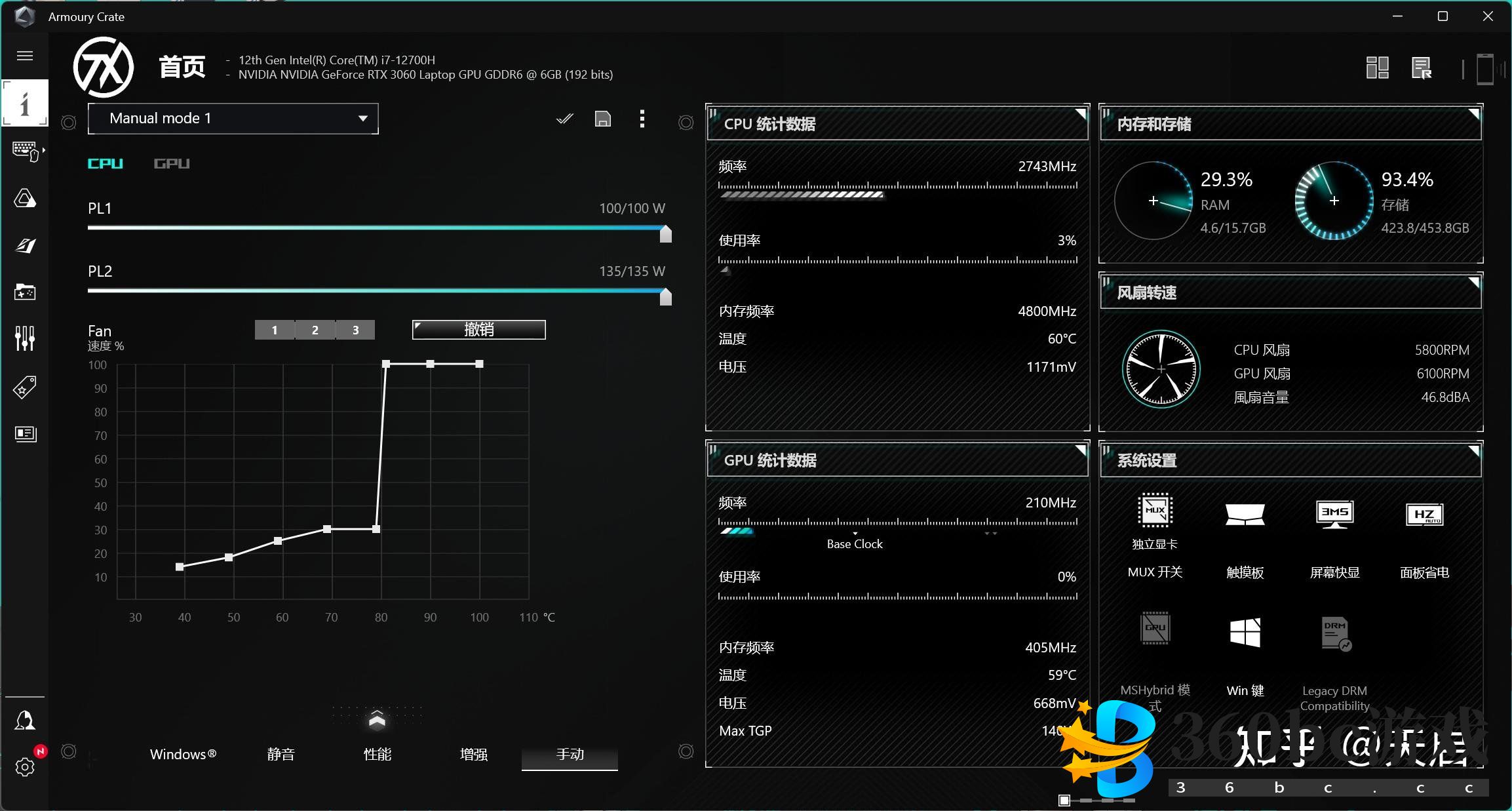Click the 撤销 undo button
1512x811 pixels.
pos(478,330)
